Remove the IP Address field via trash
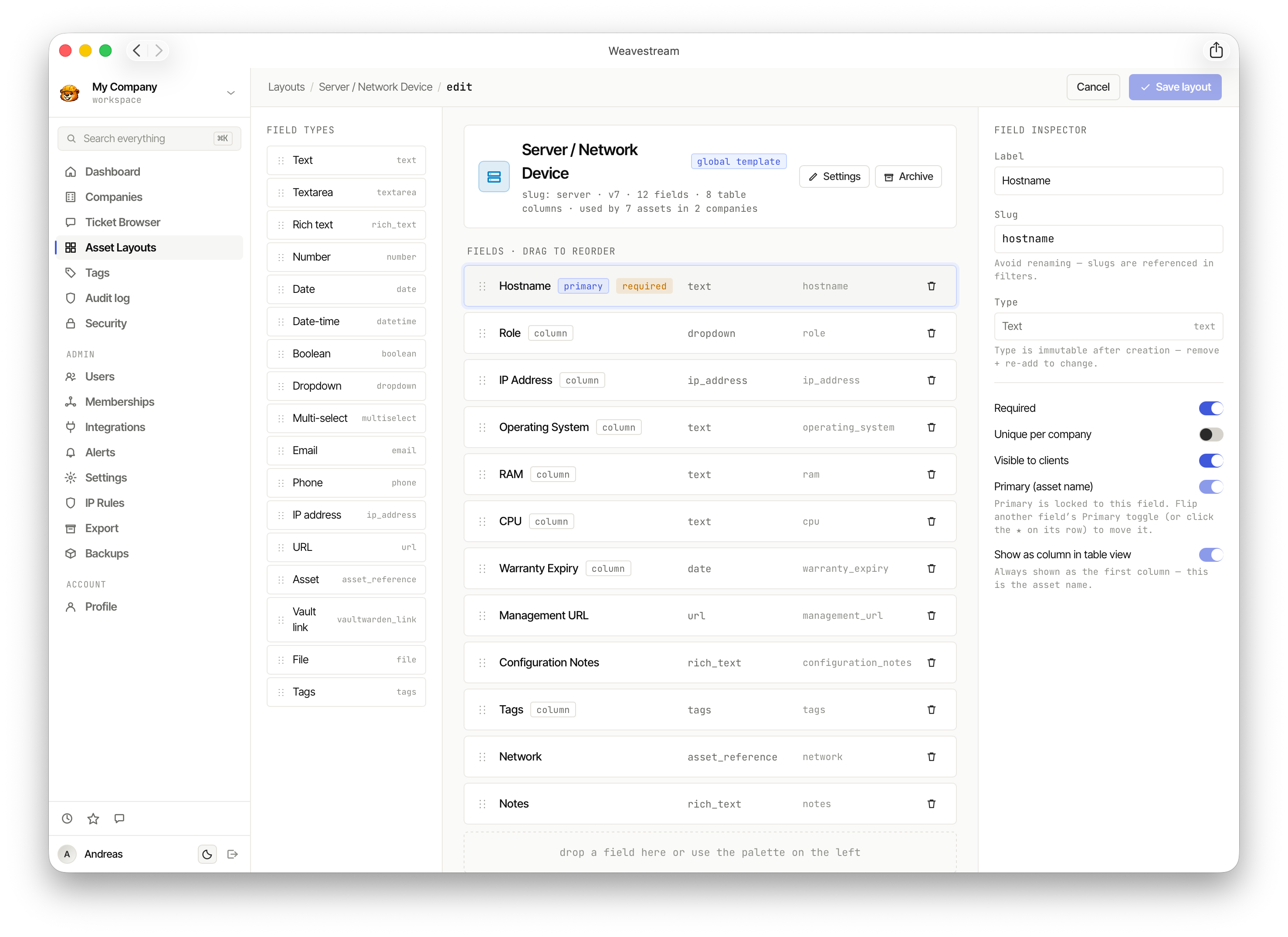The height and width of the screenshot is (937, 1288). click(931, 380)
